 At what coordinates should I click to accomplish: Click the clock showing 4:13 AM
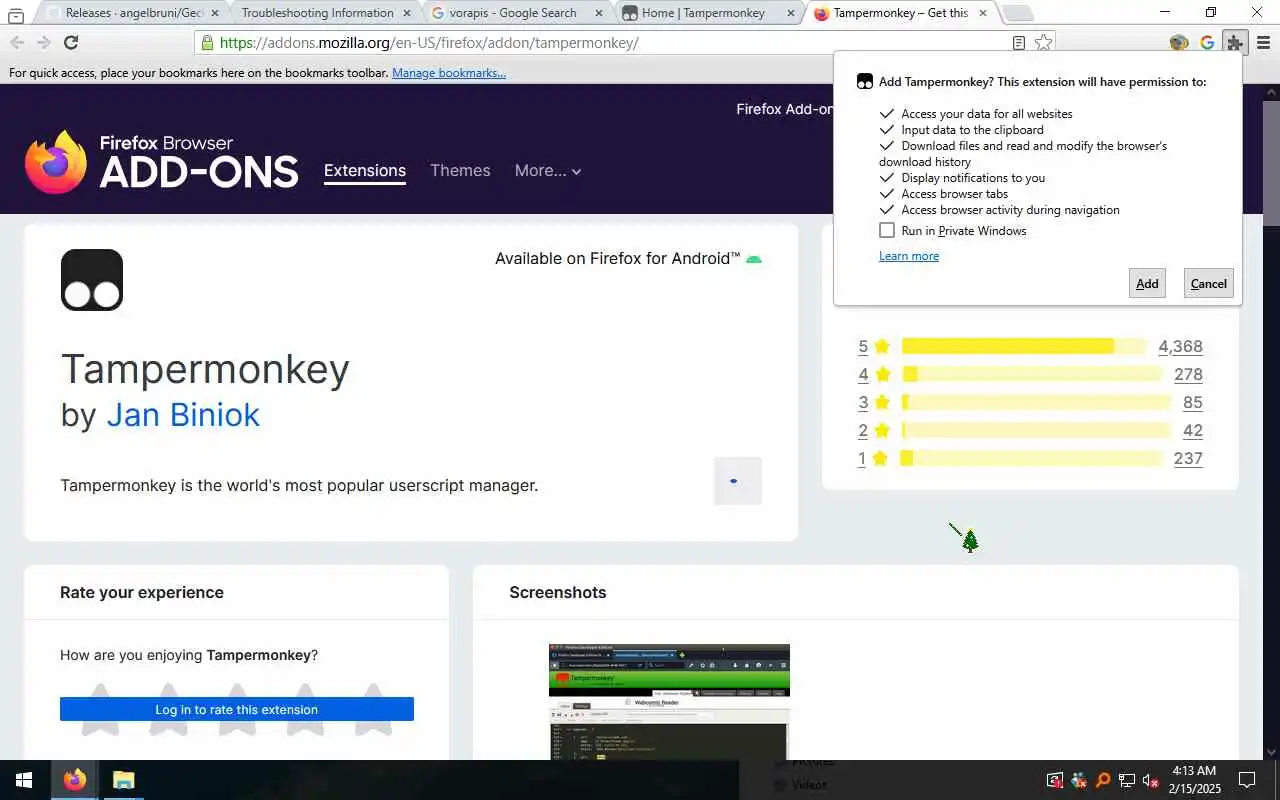1194,771
